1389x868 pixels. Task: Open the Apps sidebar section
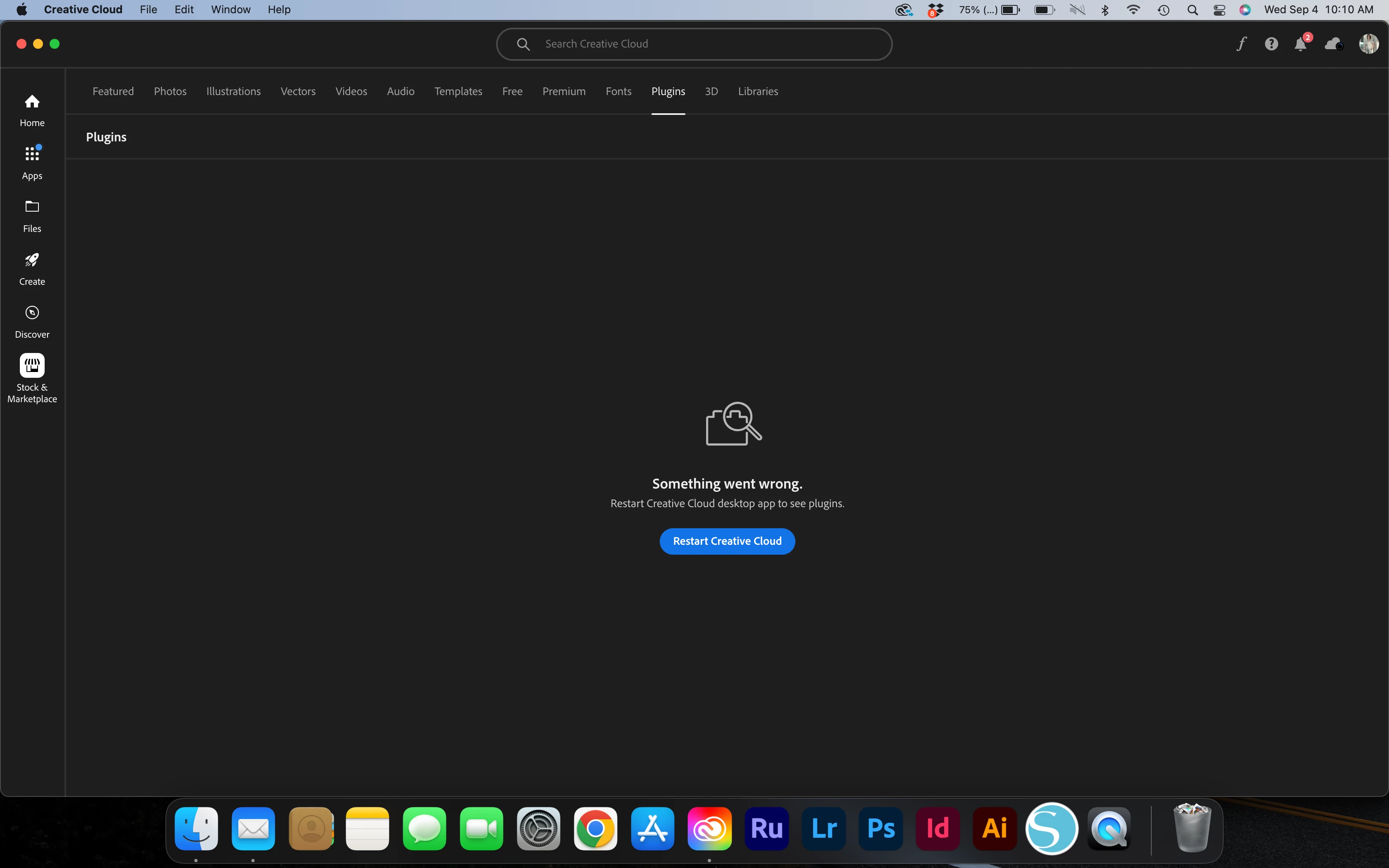click(32, 162)
